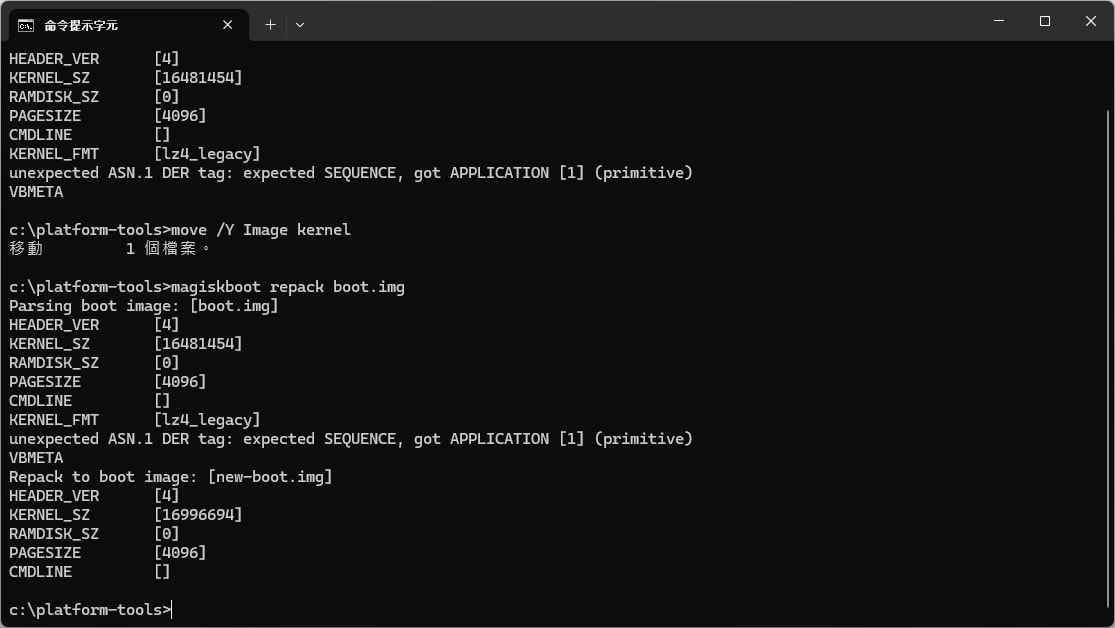This screenshot has width=1115, height=628.
Task: Click the Parsing boot image: [boot.img] line
Action: (x=144, y=306)
